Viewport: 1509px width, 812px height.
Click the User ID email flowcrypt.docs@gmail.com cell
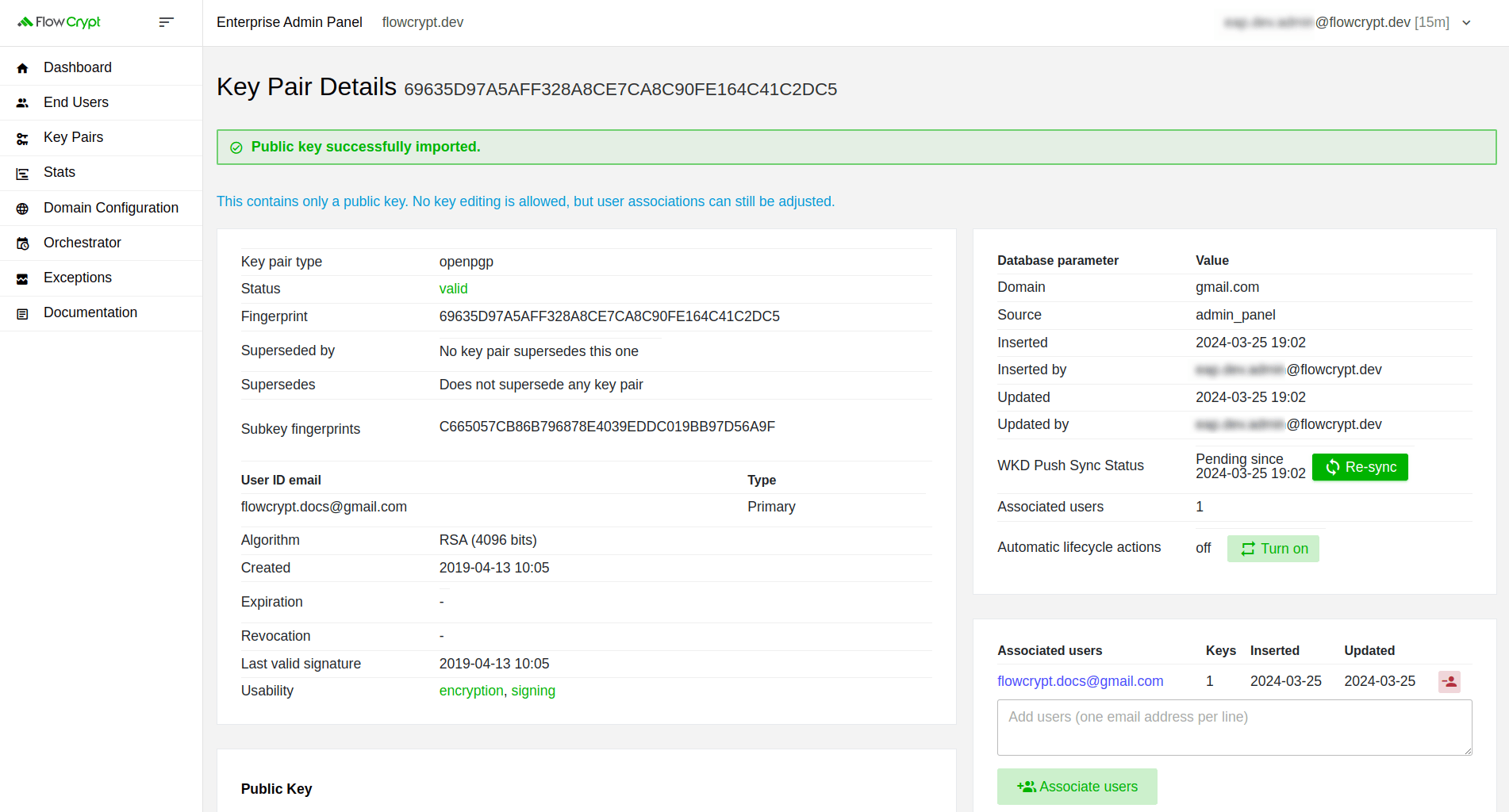pos(324,507)
